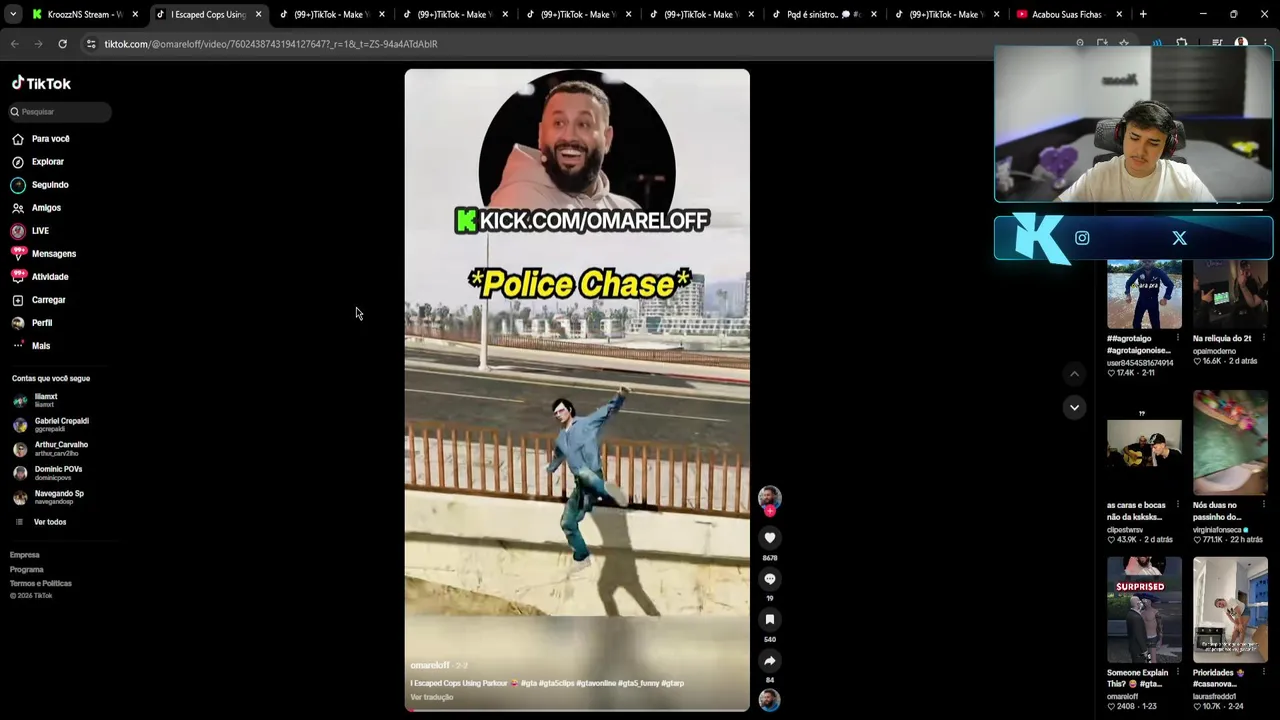Open clipestwrsv profile link

tap(1125, 530)
